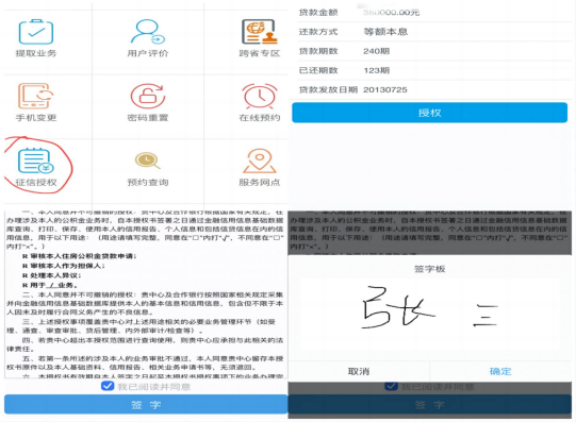Check the 处理本人异议 box

(x=25, y=275)
